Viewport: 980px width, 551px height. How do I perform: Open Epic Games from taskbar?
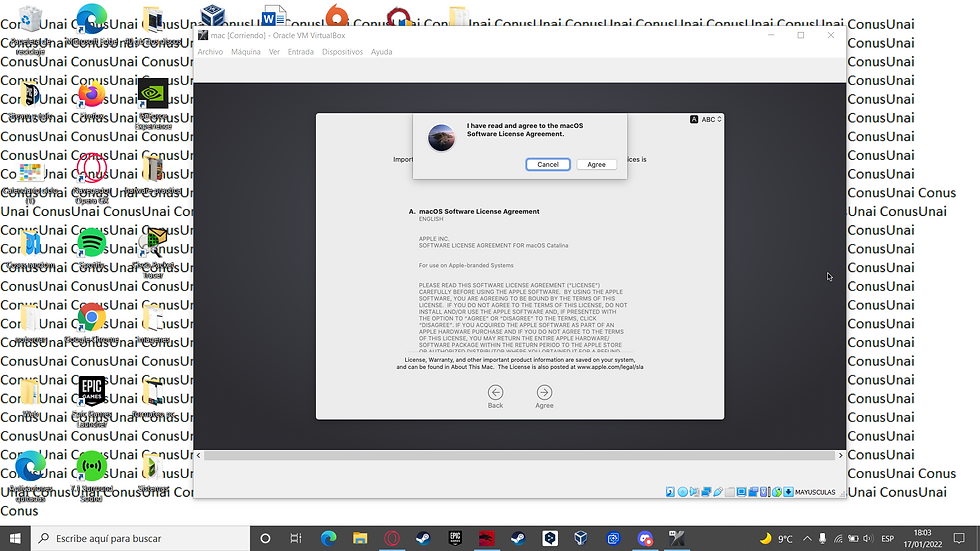tap(455, 538)
